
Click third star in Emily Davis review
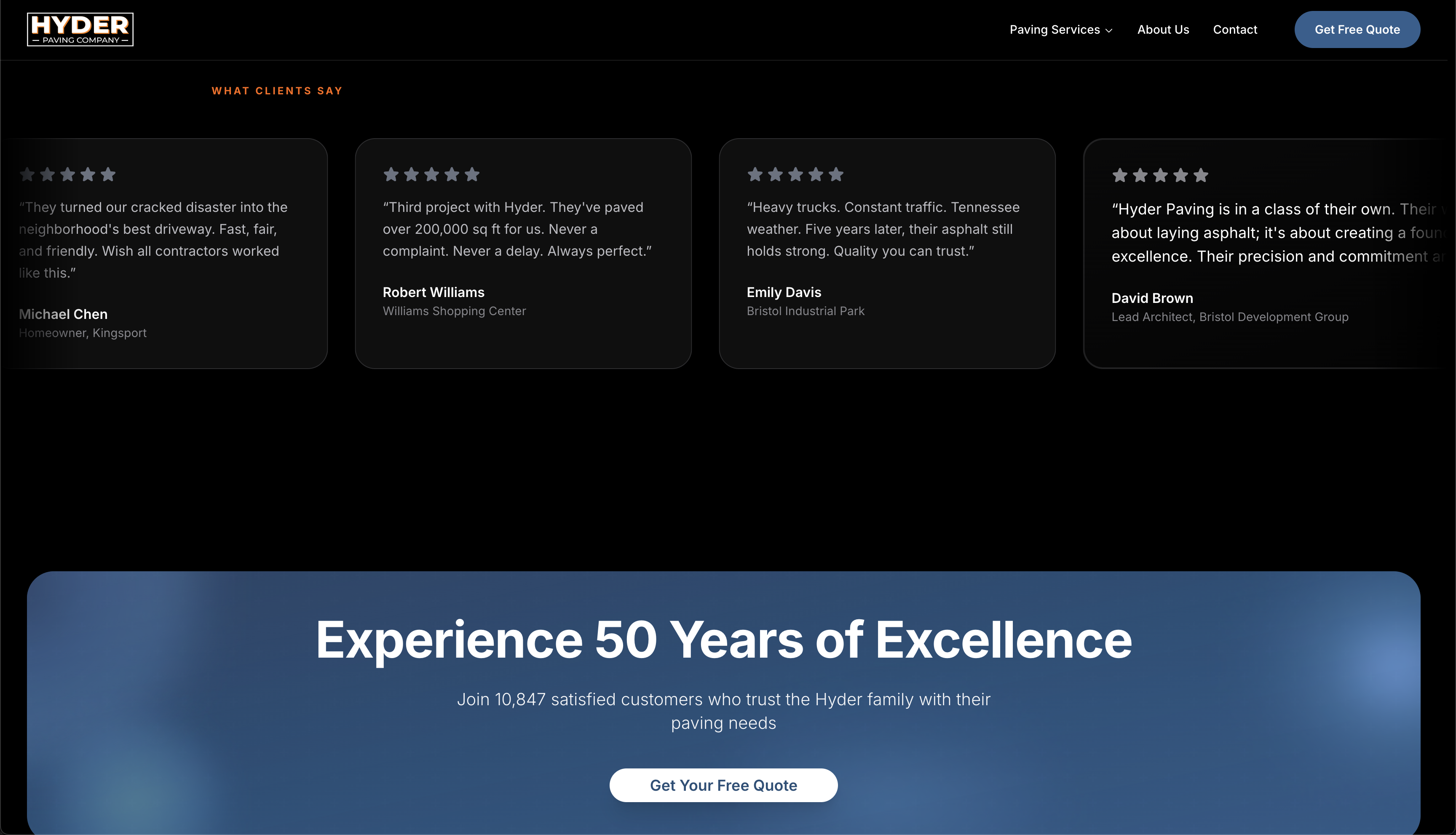[x=795, y=174]
